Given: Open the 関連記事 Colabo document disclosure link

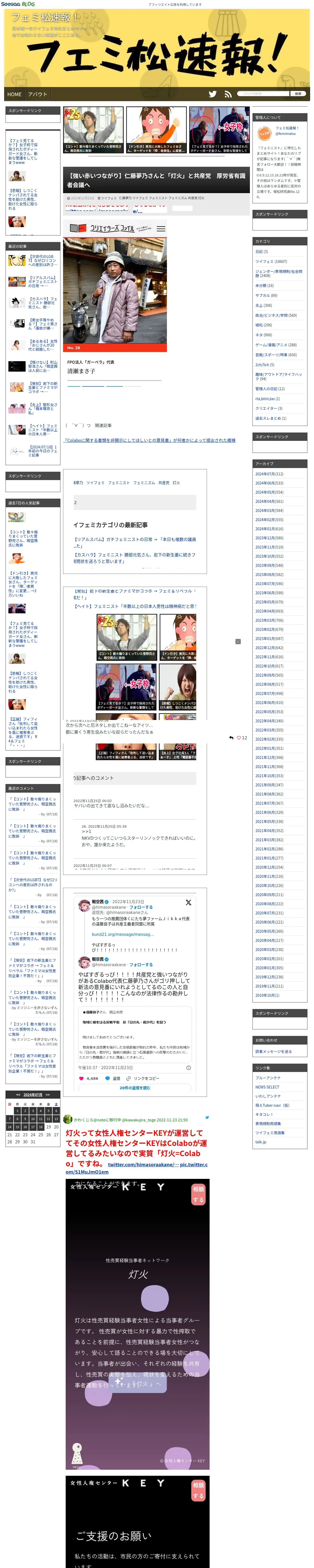Looking at the screenshot, I should pyautogui.click(x=150, y=440).
